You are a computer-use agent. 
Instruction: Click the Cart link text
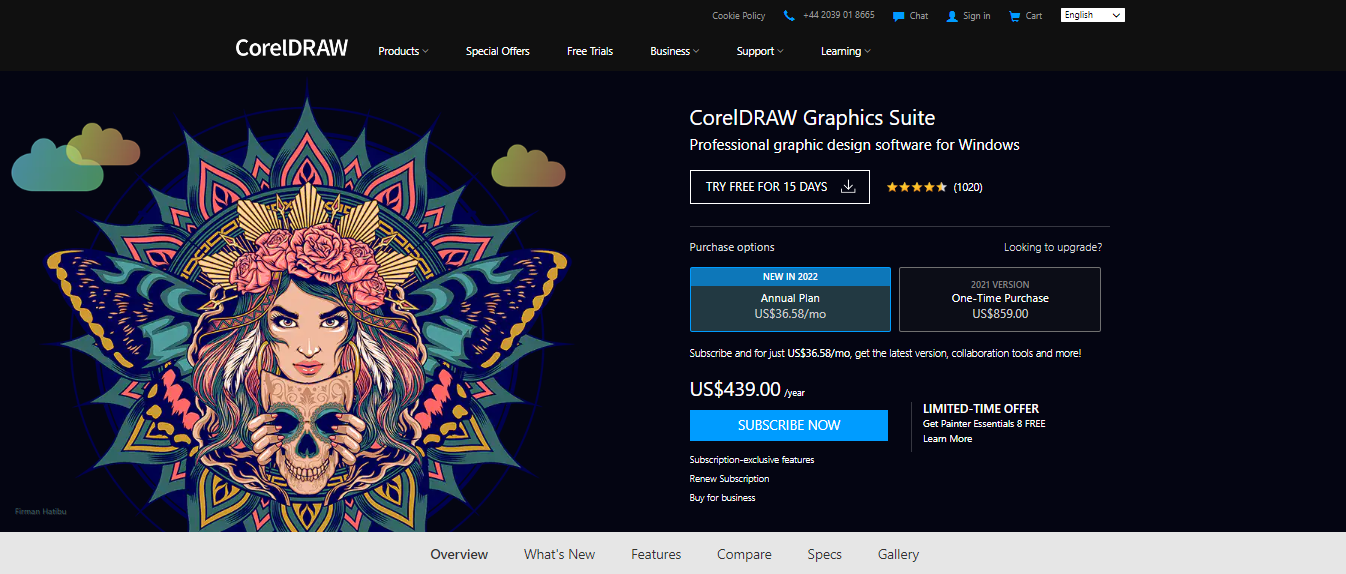pyautogui.click(x=1034, y=16)
